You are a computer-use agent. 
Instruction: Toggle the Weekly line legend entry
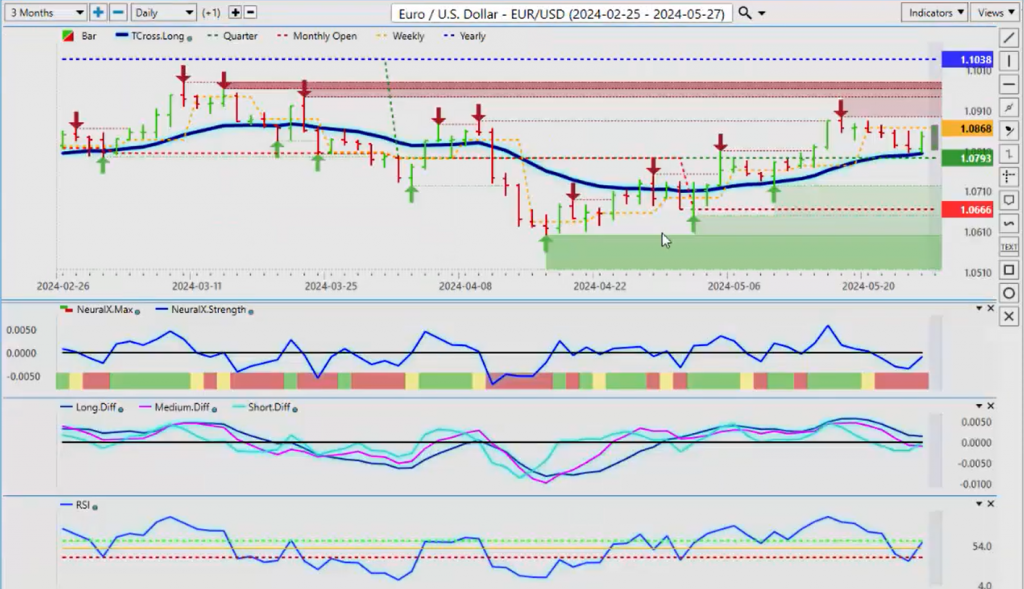click(x=401, y=36)
